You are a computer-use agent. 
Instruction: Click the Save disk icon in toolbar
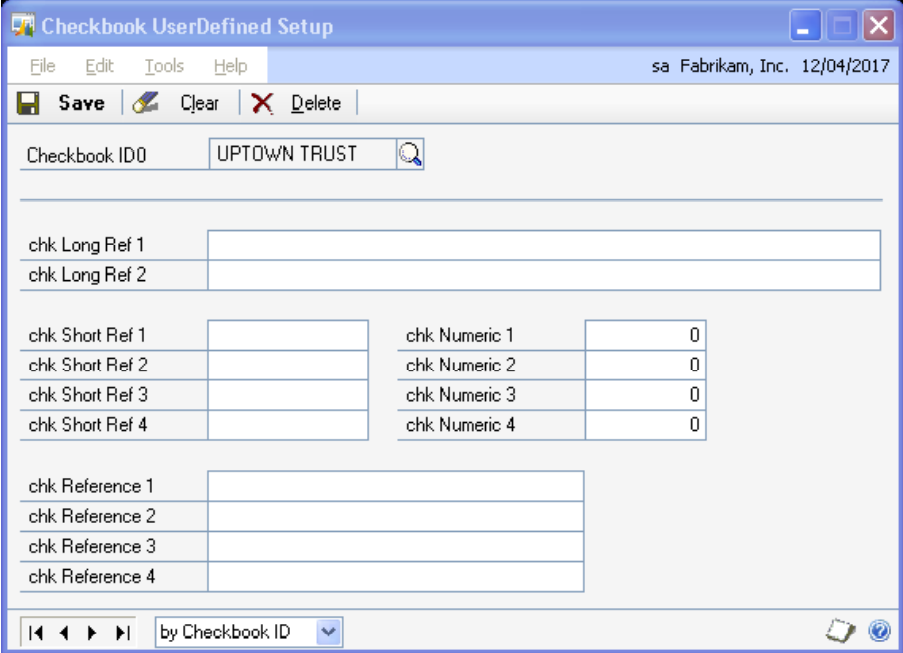(x=29, y=103)
